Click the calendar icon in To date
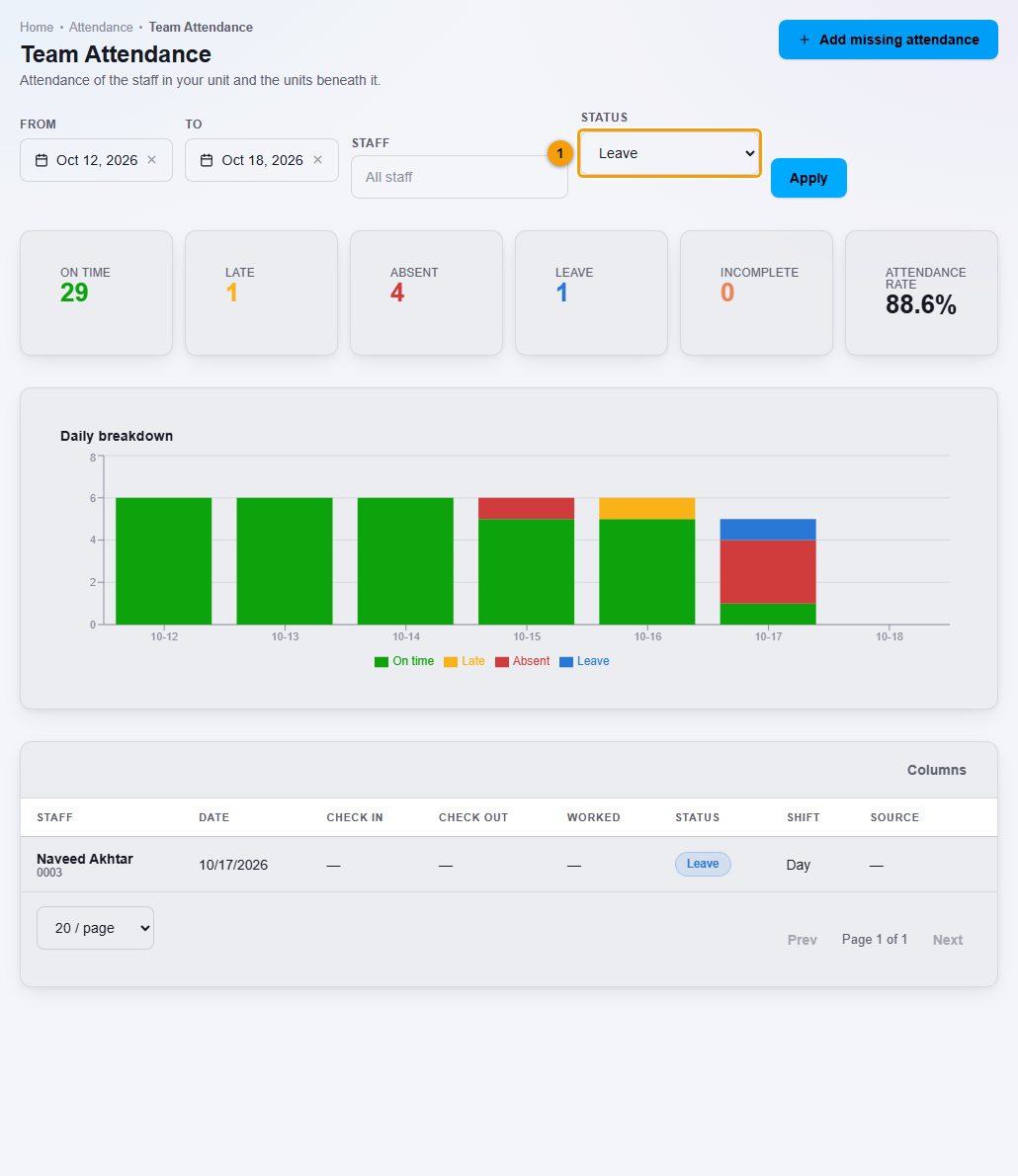This screenshot has height=1176, width=1018. point(207,160)
